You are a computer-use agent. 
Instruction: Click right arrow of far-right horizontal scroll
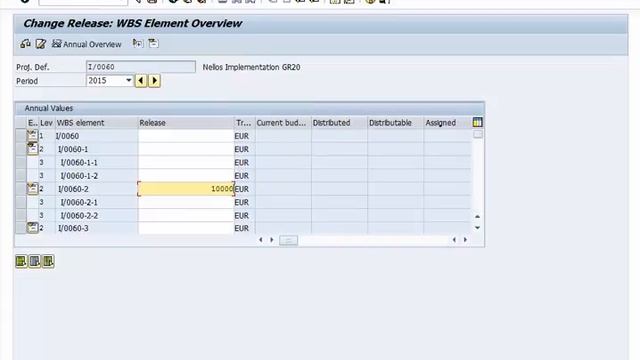(x=465, y=240)
